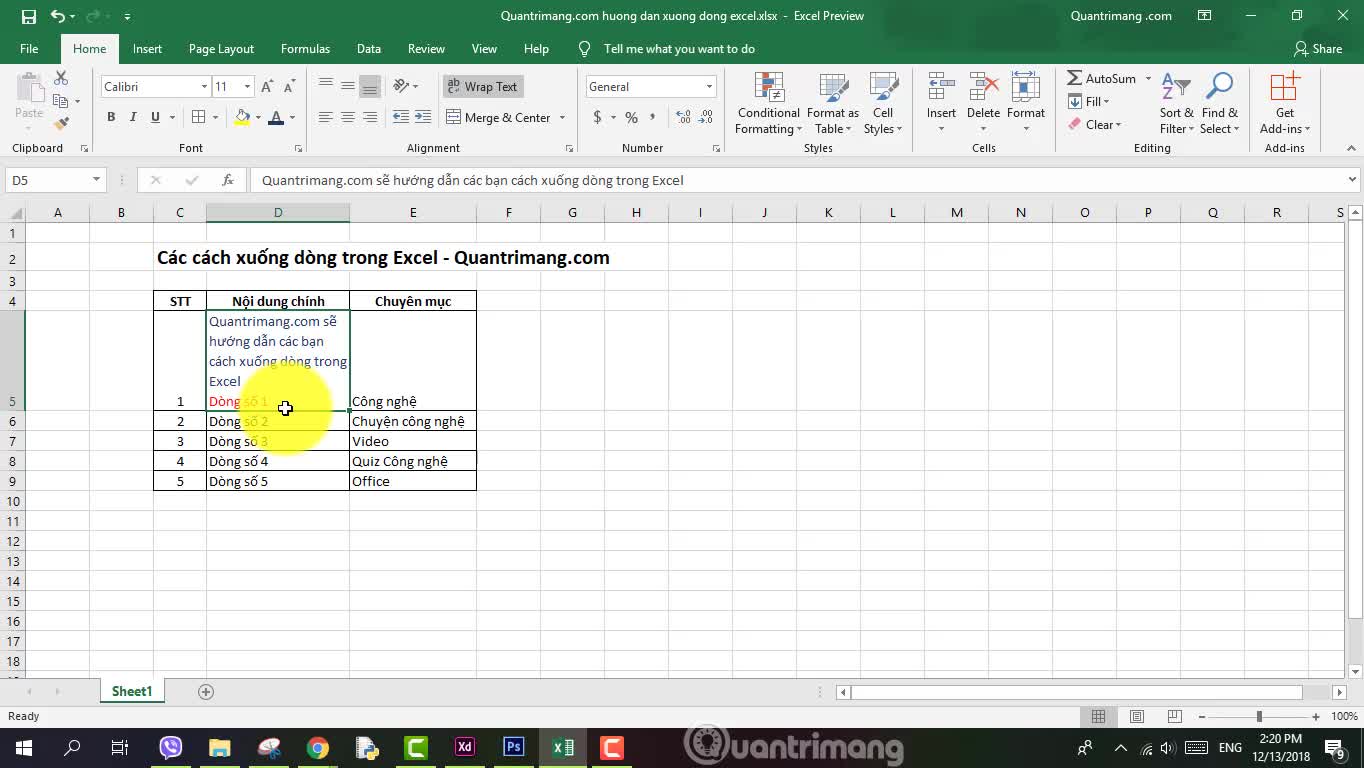Click the Increase Indent icon

tap(423, 117)
